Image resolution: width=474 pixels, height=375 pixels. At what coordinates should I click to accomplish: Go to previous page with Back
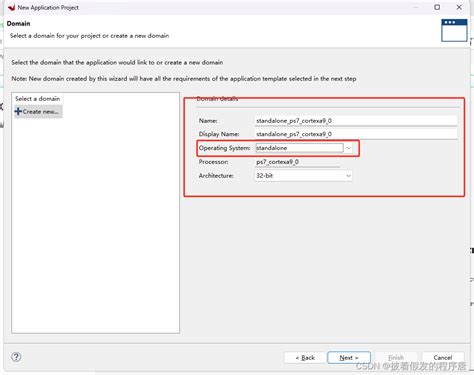pos(305,358)
